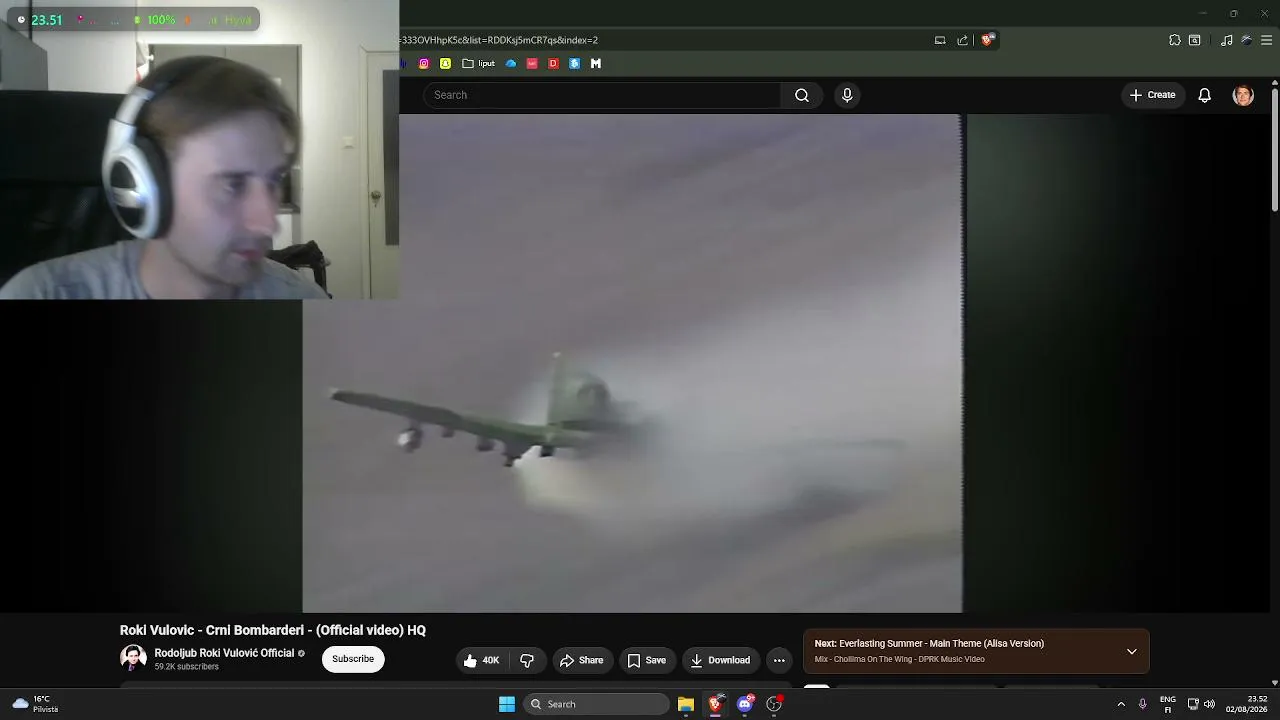The width and height of the screenshot is (1280, 720).
Task: Save the video to a playlist
Action: 646,660
